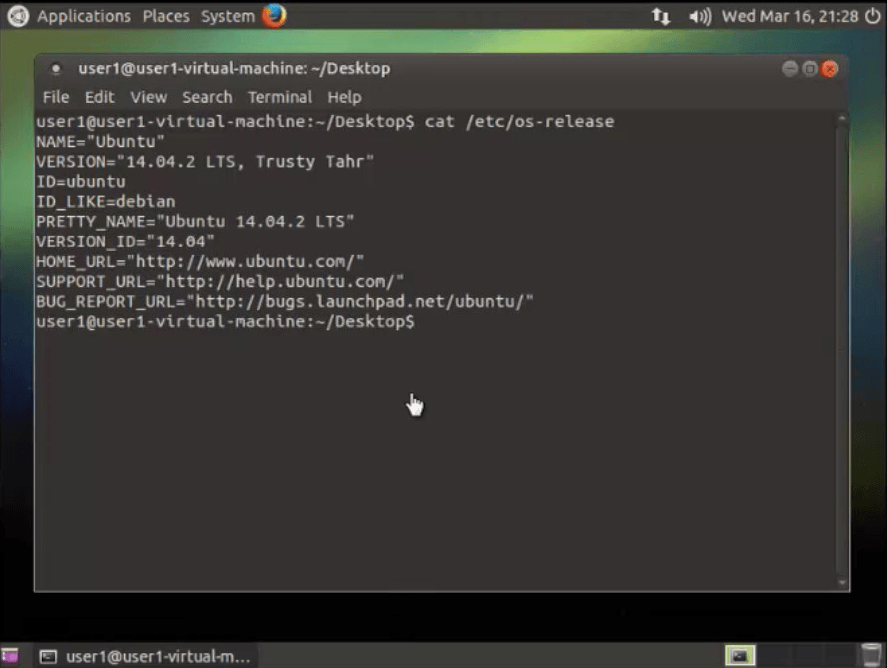
Task: Open the network connections indicator
Action: pyautogui.click(x=660, y=16)
